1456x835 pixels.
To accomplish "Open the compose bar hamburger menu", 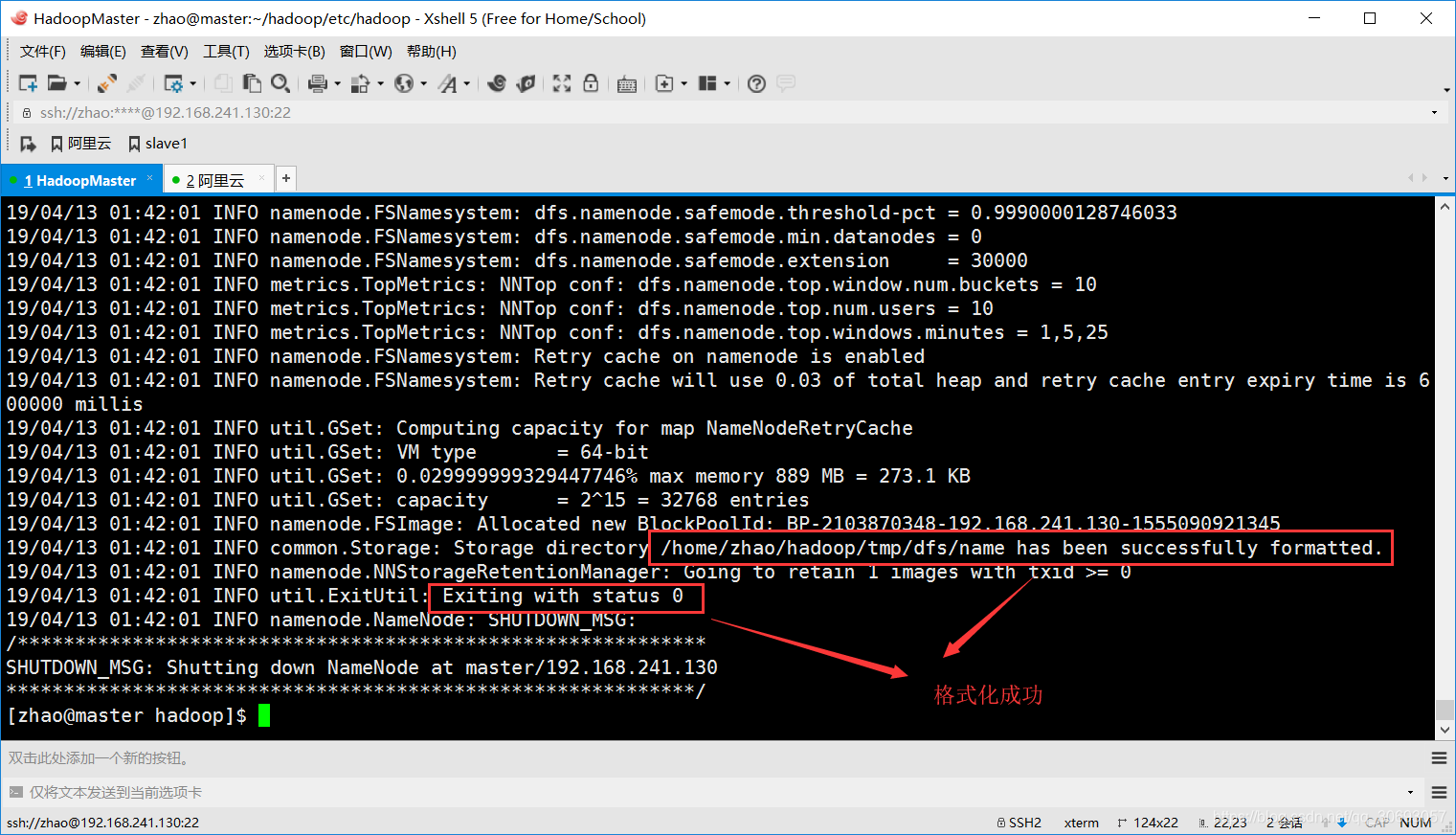I will click(x=1439, y=793).
